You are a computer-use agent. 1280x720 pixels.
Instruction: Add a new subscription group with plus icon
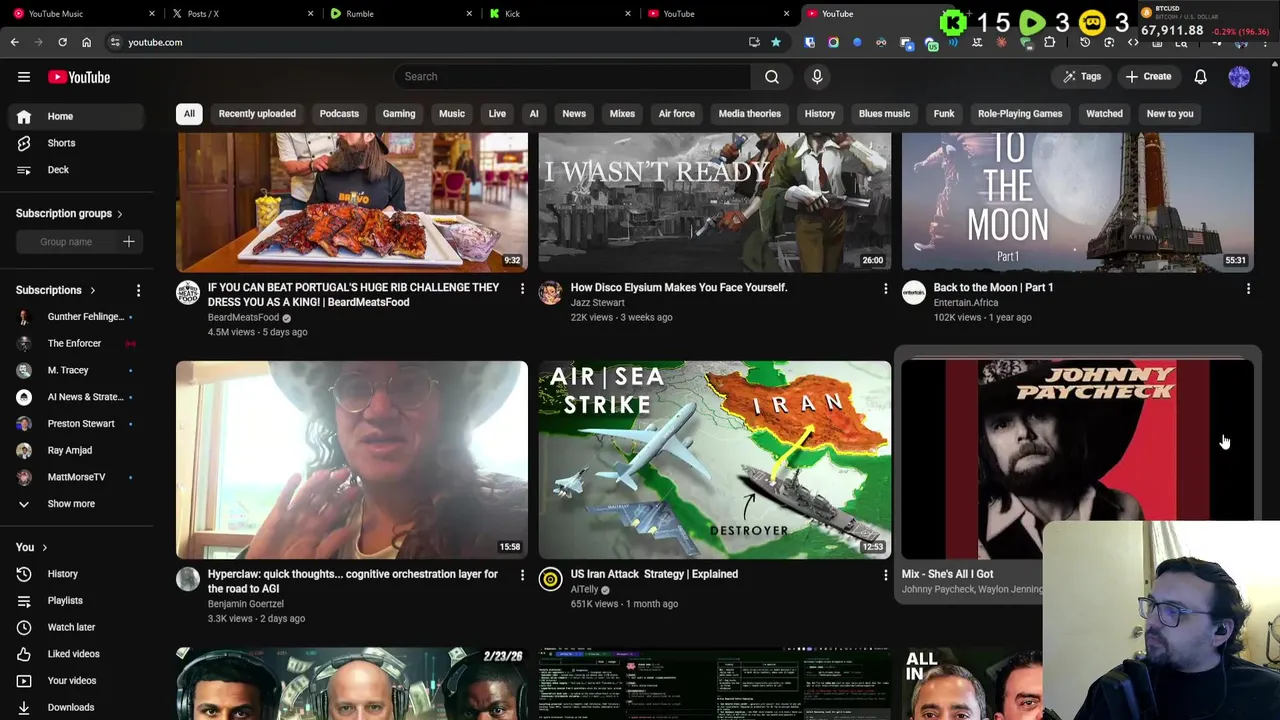click(128, 242)
